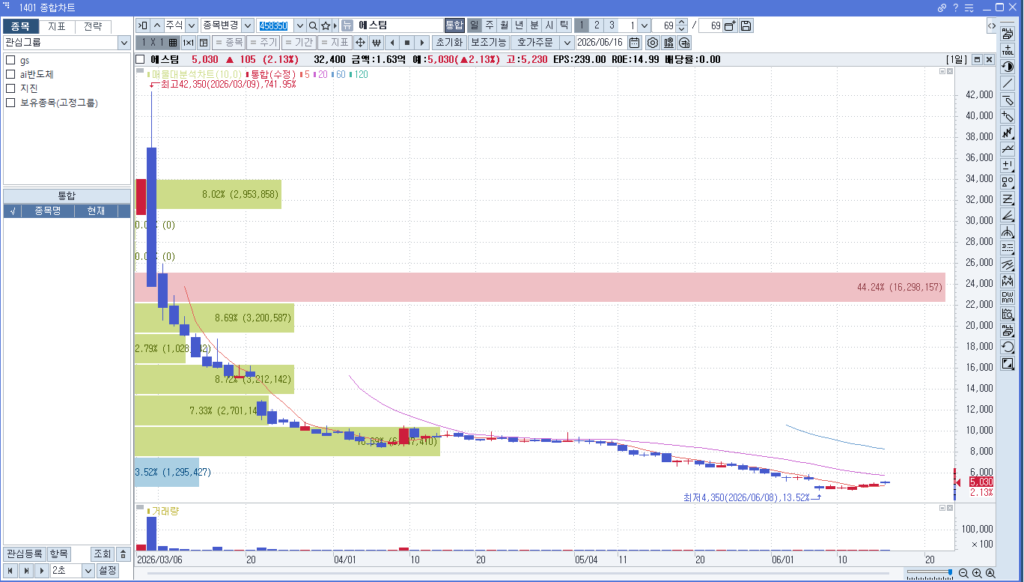Check the 보유종목(고정그룹) checkbox
This screenshot has width=1024, height=582.
(10, 103)
